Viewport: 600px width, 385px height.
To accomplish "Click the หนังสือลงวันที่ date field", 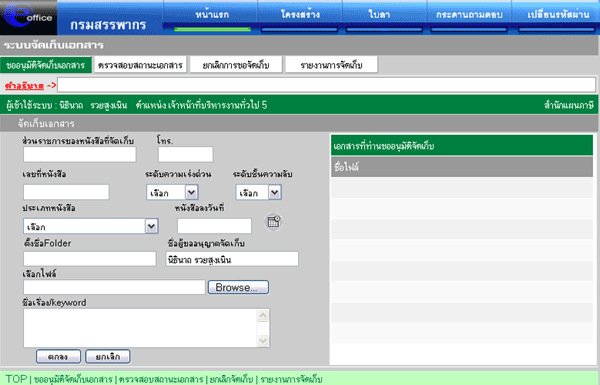I will (x=214, y=226).
